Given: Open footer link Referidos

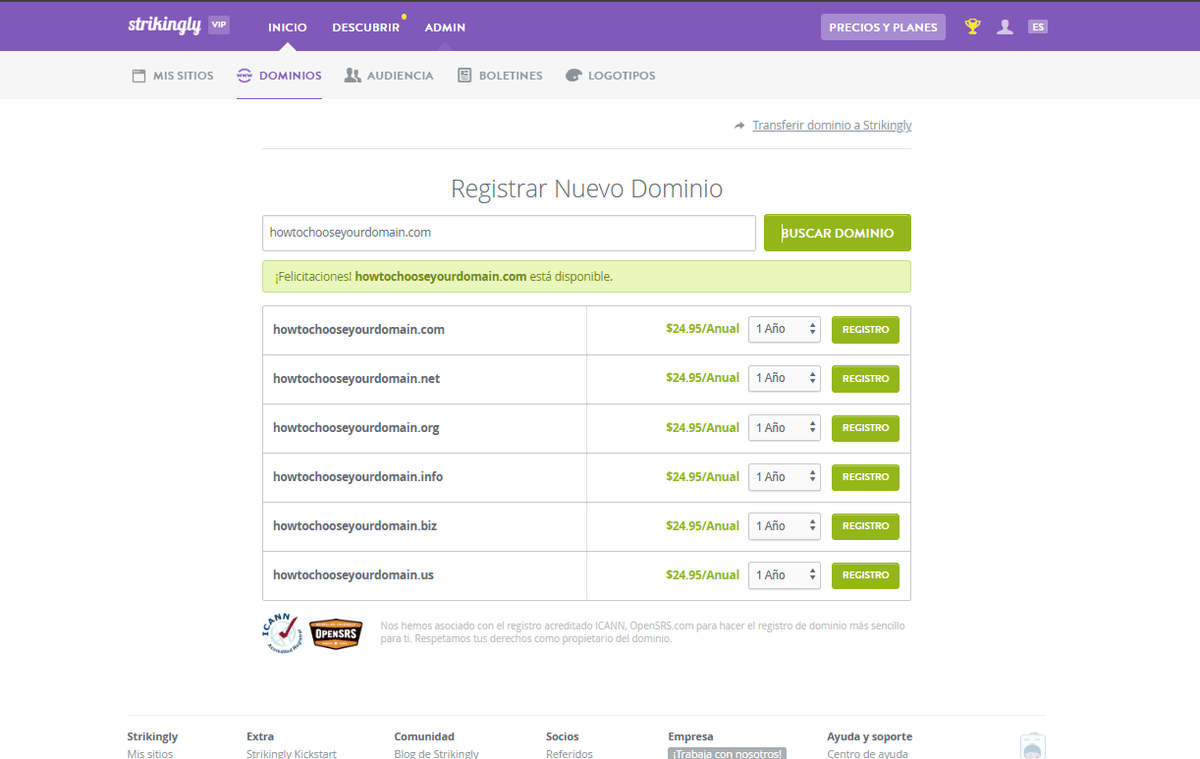Looking at the screenshot, I should tap(570, 753).
